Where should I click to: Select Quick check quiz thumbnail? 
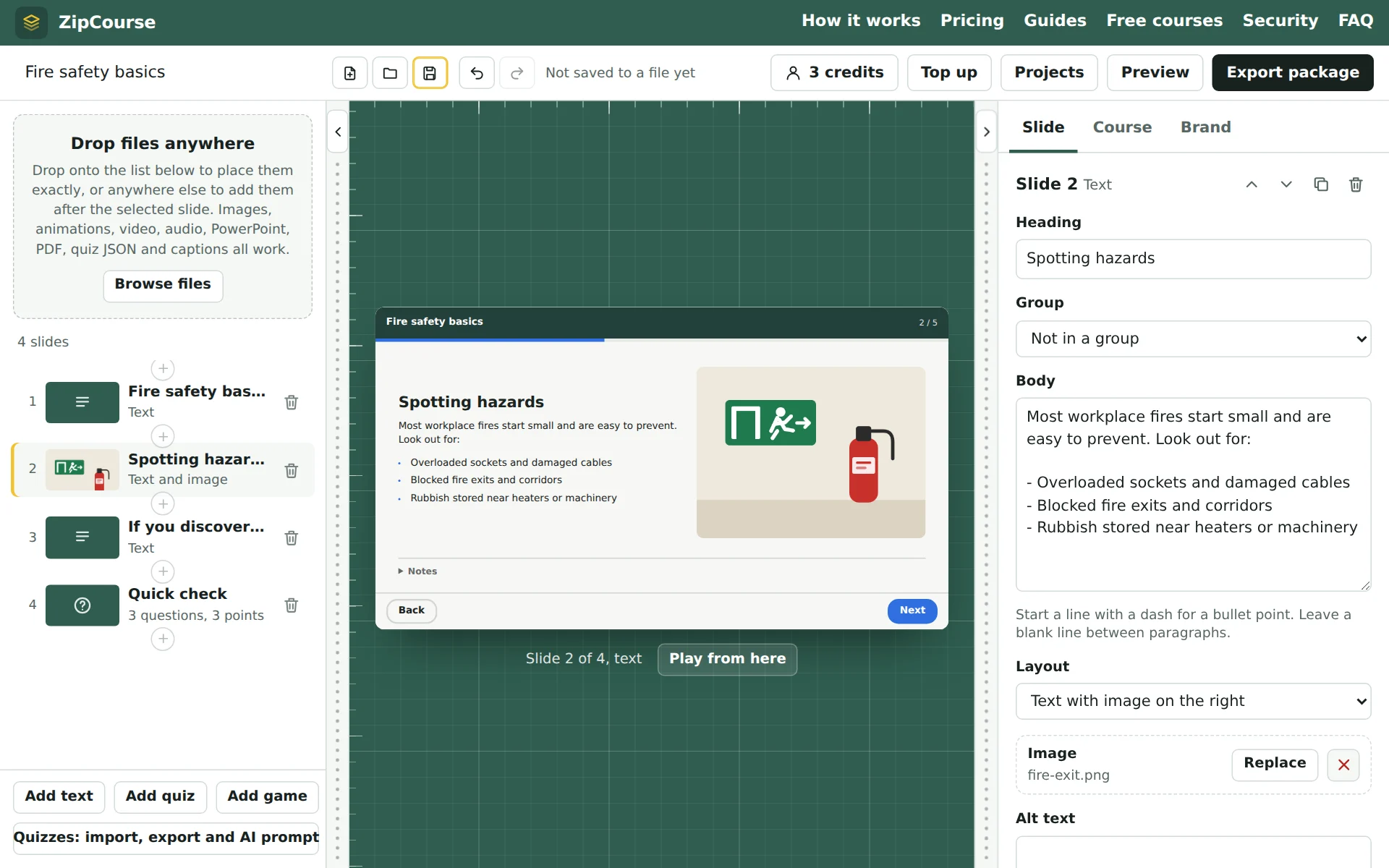(82, 605)
